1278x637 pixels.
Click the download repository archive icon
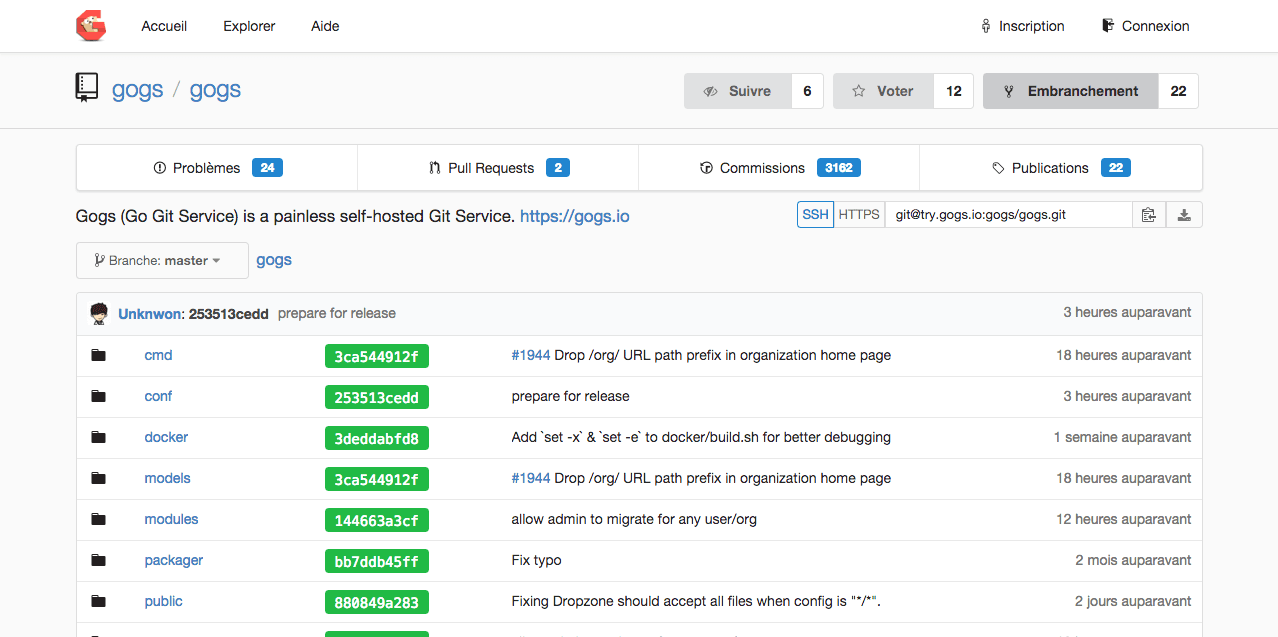pos(1183,214)
